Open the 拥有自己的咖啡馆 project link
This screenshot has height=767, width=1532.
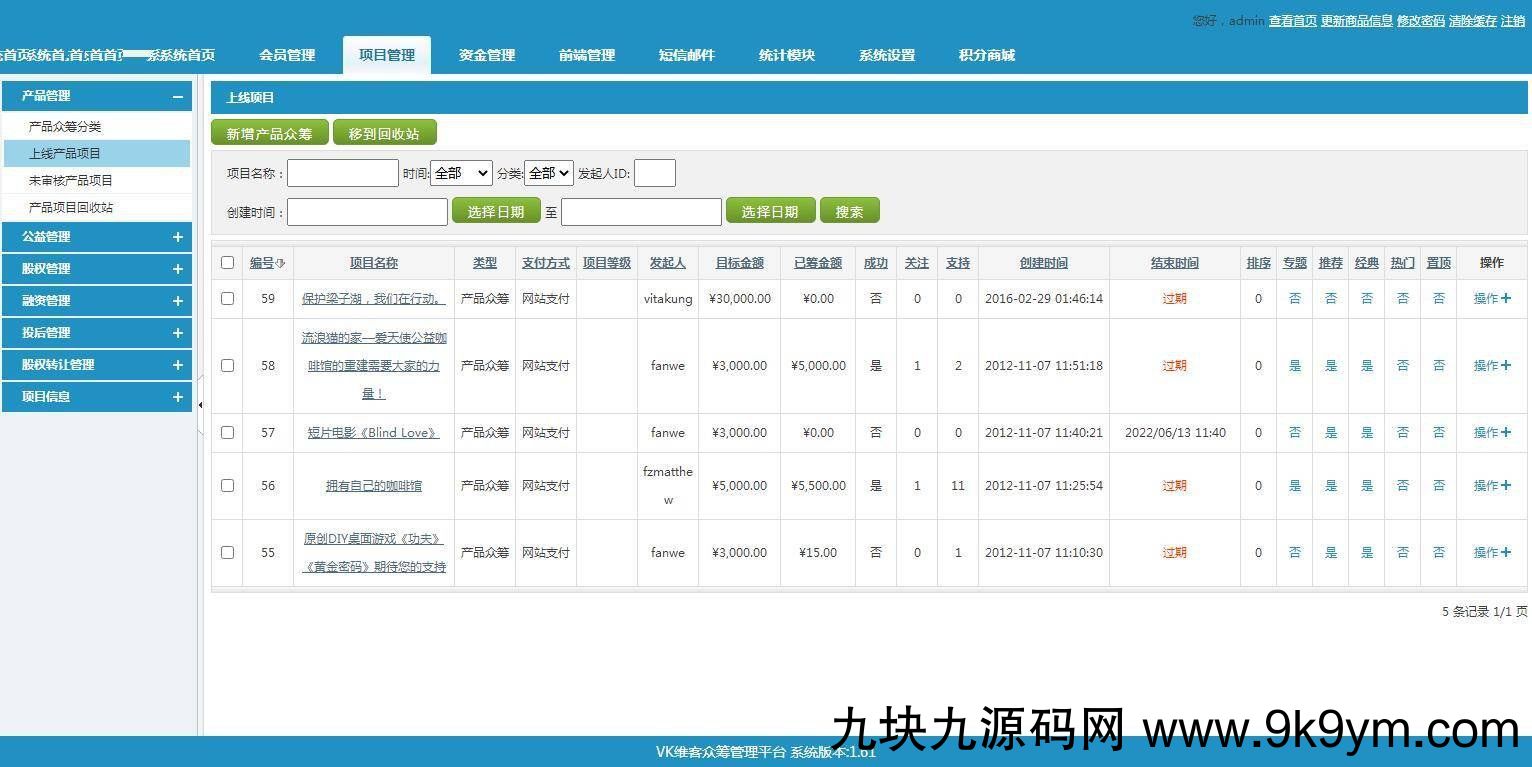click(373, 486)
